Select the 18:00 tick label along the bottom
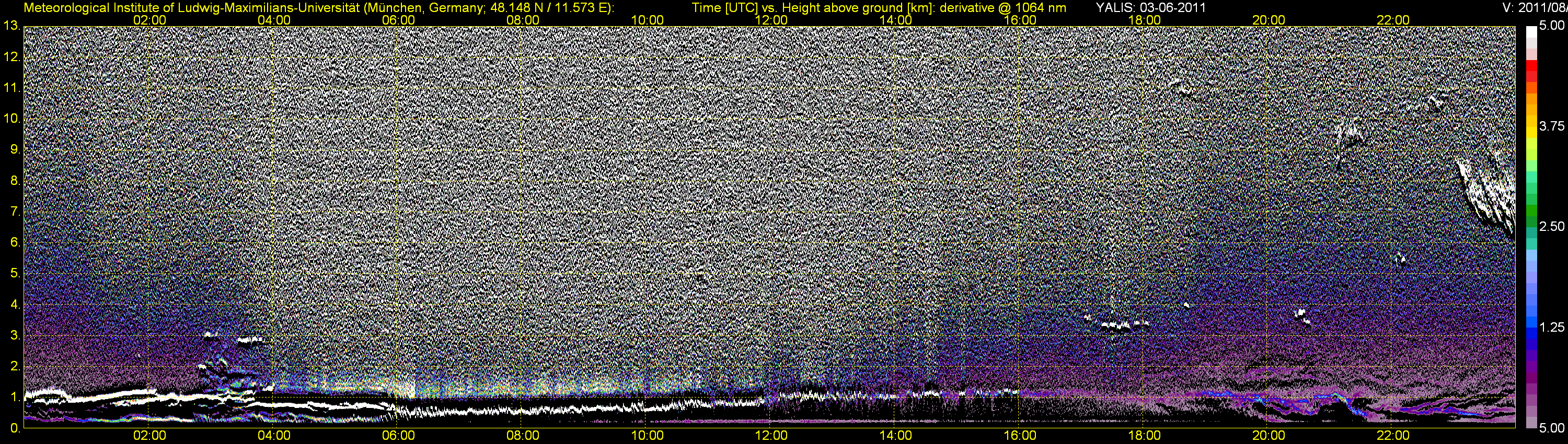Viewport: 1568px width, 444px height. coord(1144,436)
